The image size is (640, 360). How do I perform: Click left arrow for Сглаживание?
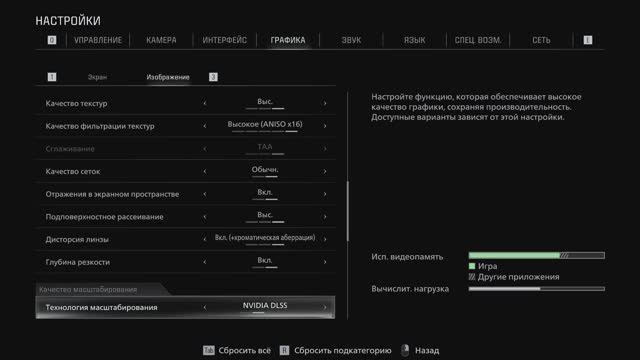(x=205, y=149)
